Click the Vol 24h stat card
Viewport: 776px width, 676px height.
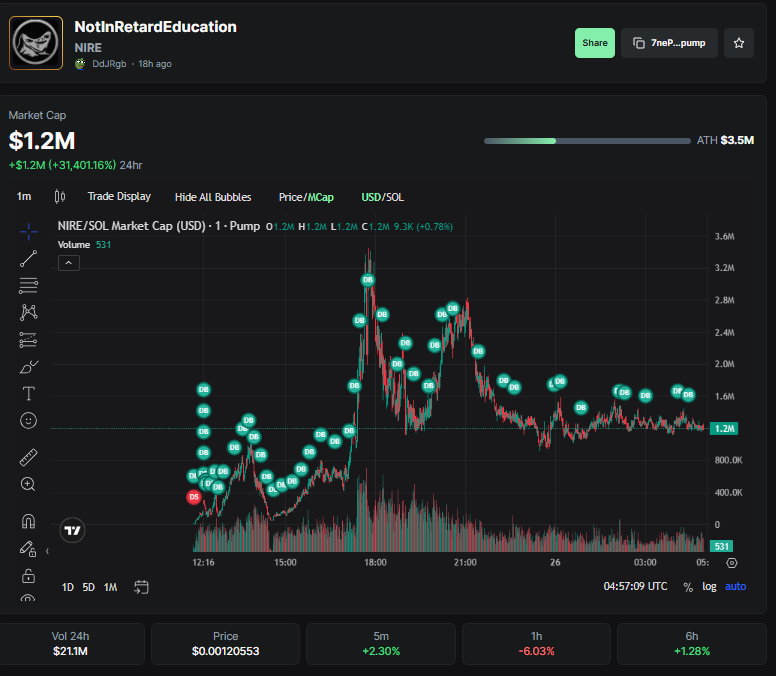coord(71,644)
